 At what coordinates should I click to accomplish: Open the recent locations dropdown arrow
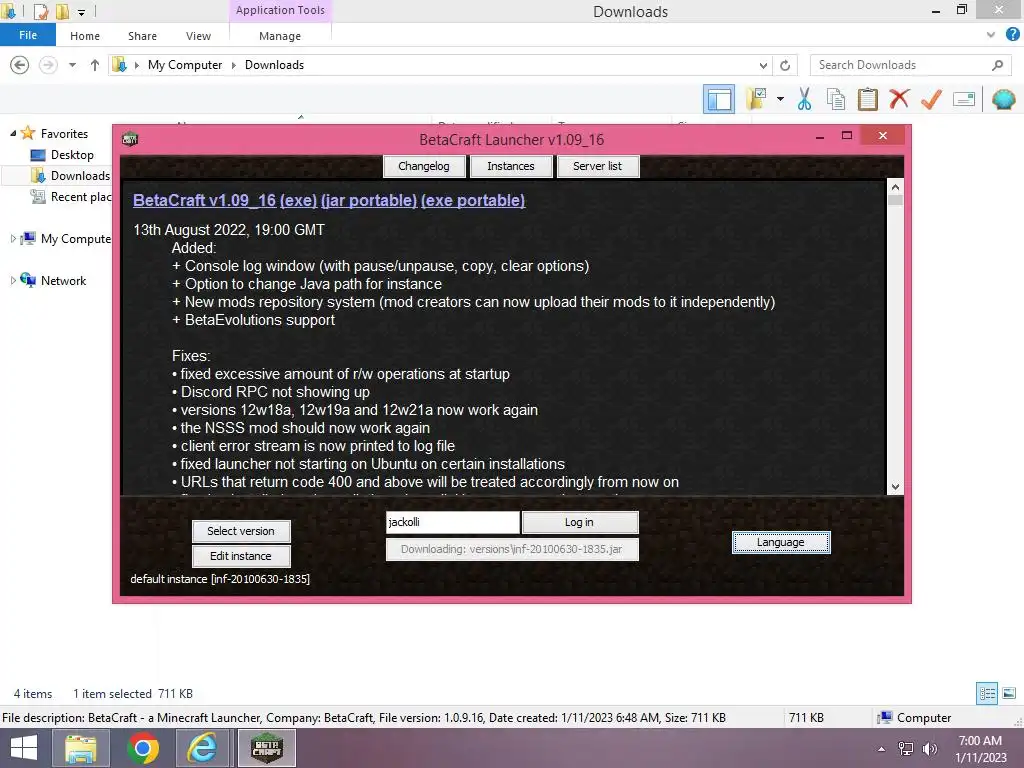tap(72, 65)
